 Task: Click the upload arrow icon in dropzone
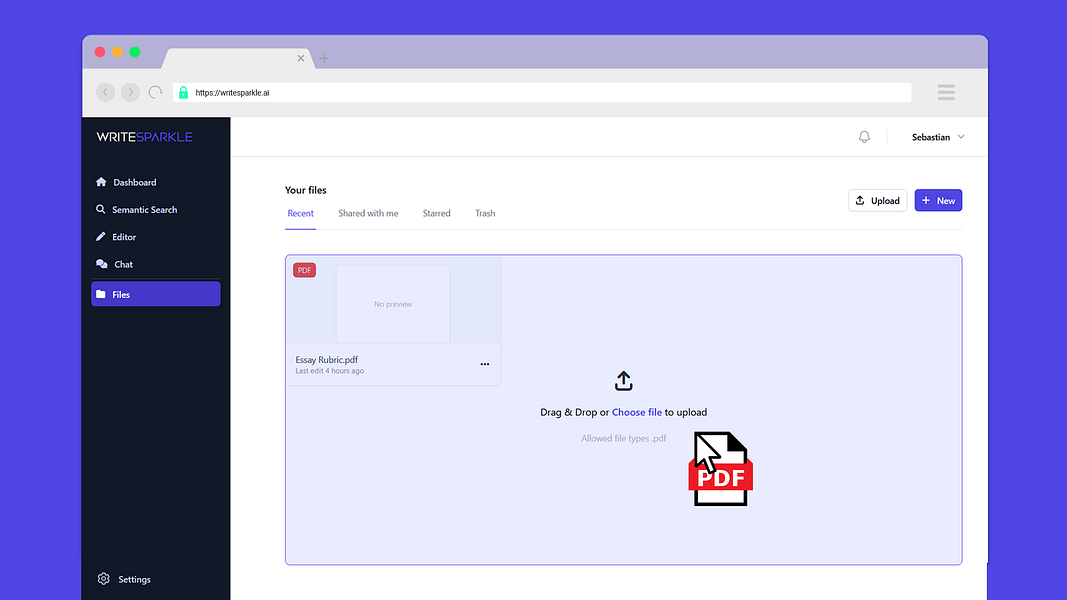[623, 381]
